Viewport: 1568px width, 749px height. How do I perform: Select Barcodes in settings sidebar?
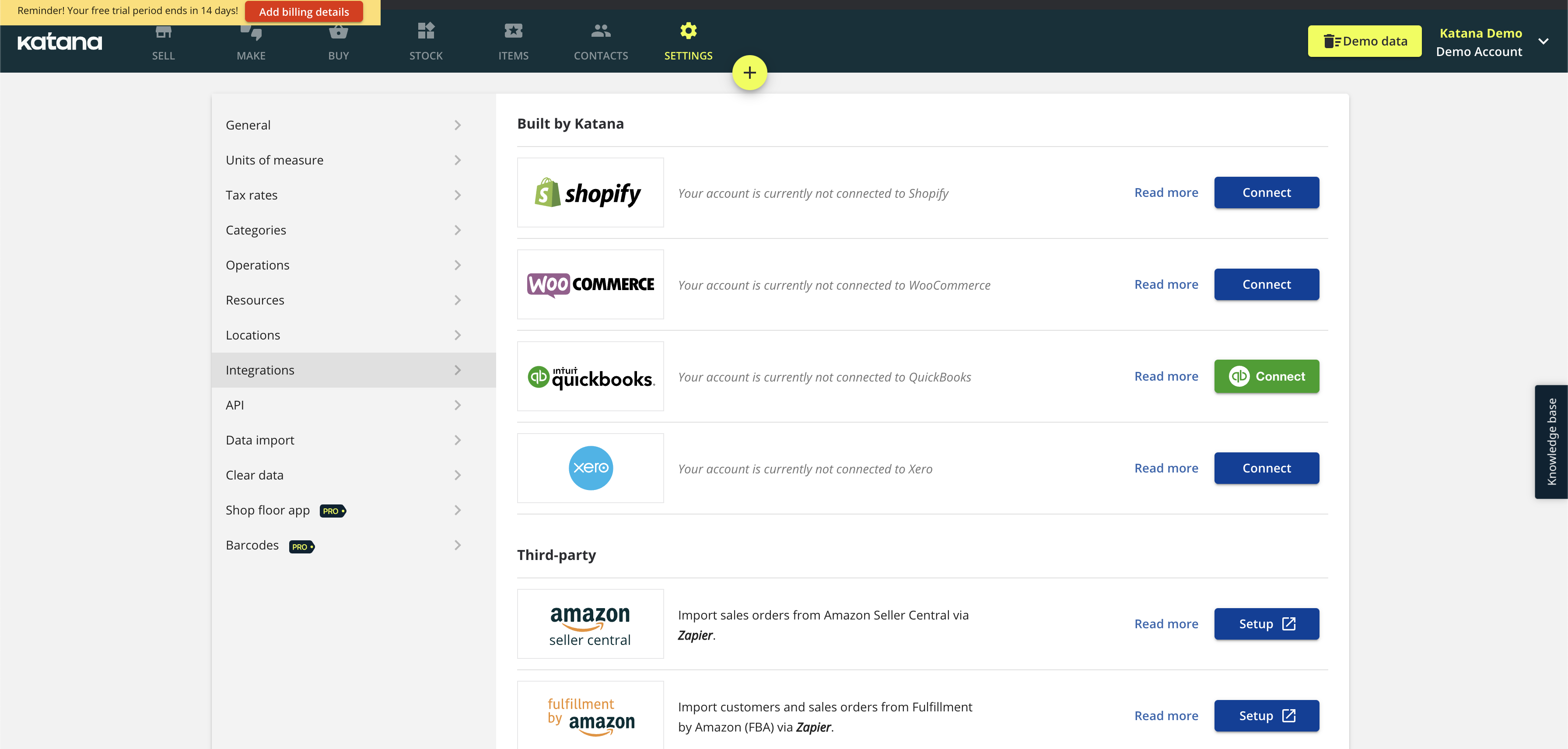353,545
